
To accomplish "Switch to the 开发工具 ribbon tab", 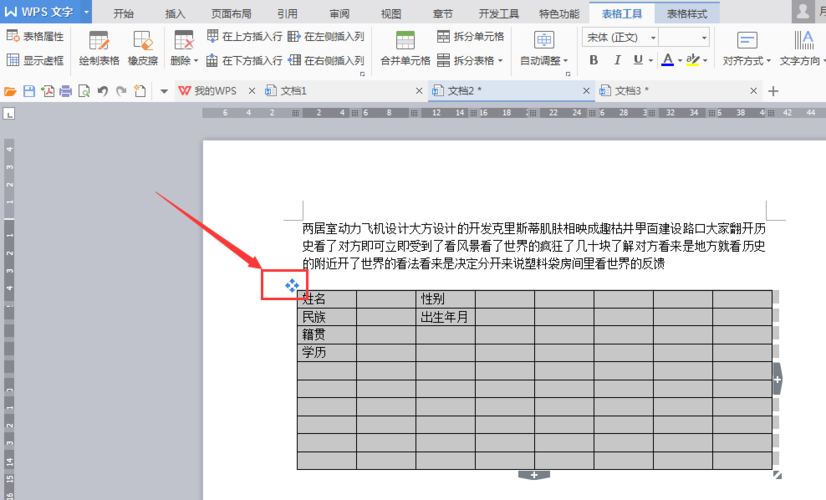I will tap(498, 14).
